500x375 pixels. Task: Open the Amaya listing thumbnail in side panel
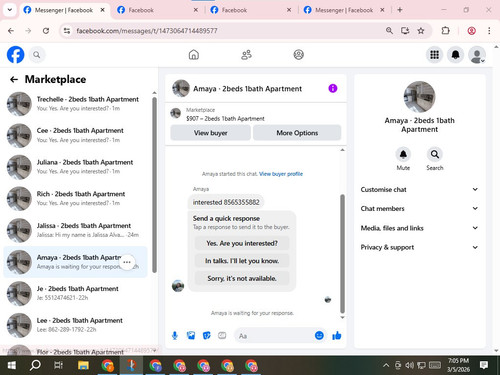point(419,97)
